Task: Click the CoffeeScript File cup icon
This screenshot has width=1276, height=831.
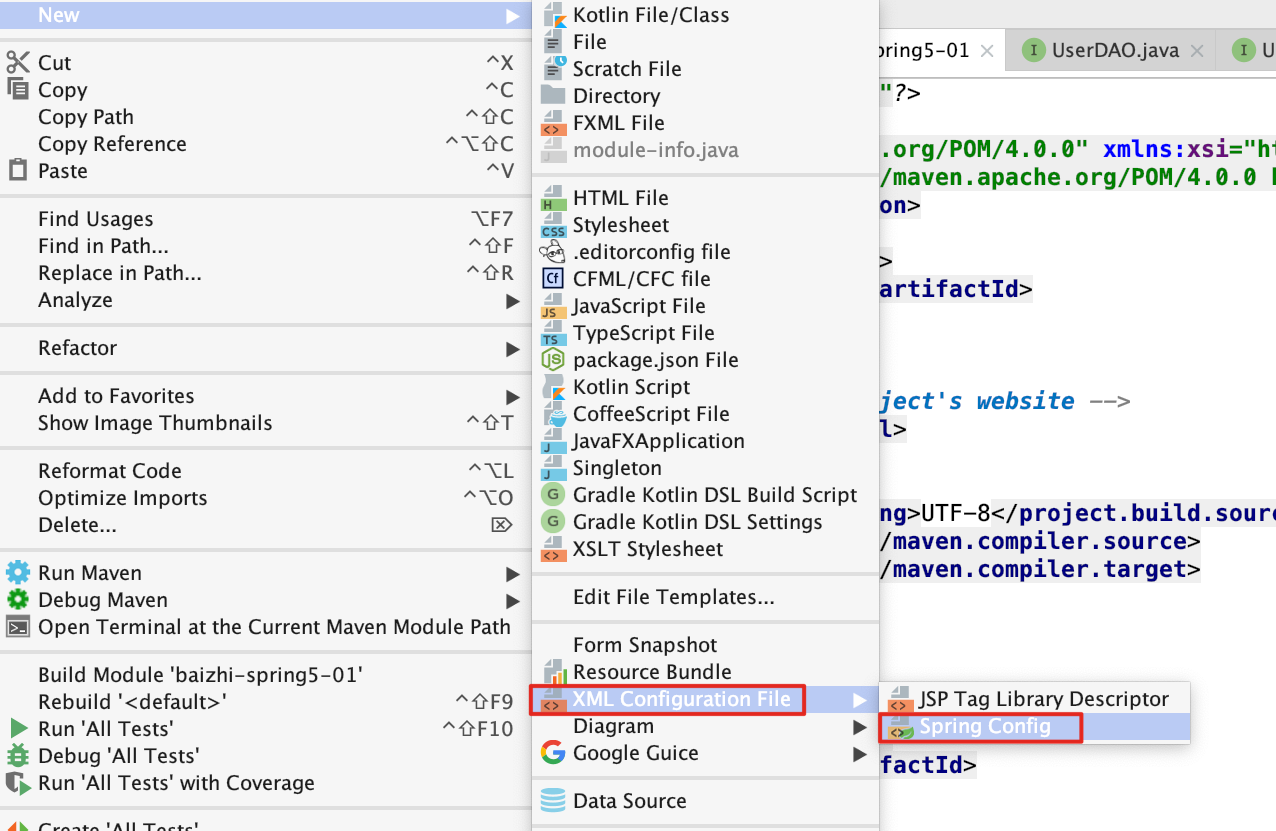Action: coord(553,414)
